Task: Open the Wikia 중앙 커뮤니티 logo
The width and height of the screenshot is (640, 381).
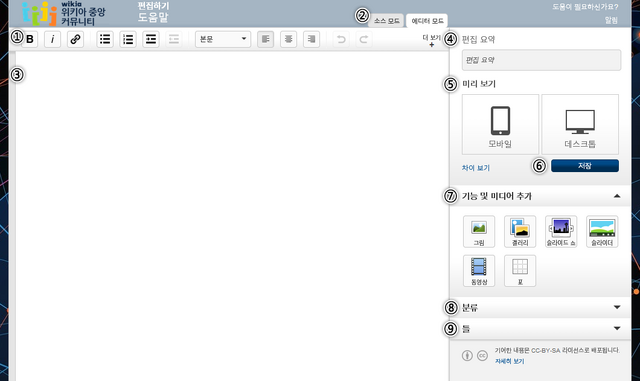Action: coord(64,13)
